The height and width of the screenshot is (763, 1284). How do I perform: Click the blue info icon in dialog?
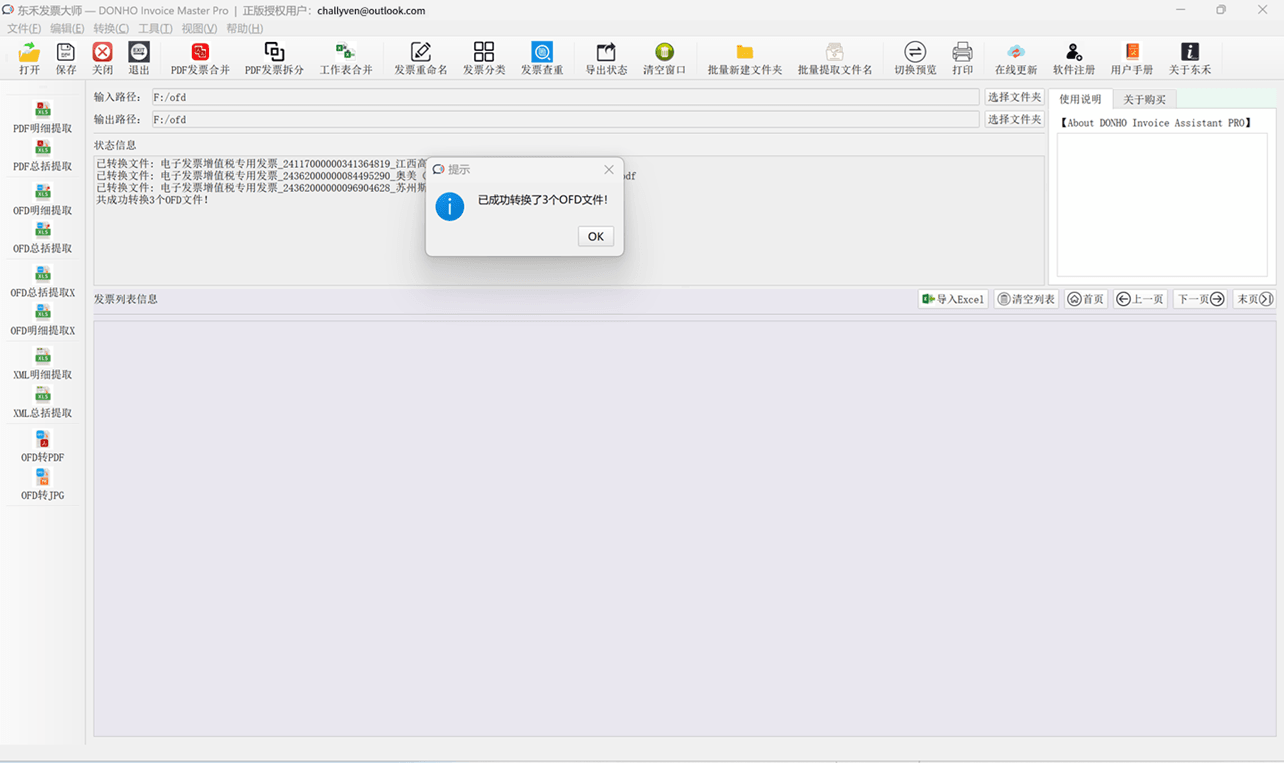click(x=450, y=206)
